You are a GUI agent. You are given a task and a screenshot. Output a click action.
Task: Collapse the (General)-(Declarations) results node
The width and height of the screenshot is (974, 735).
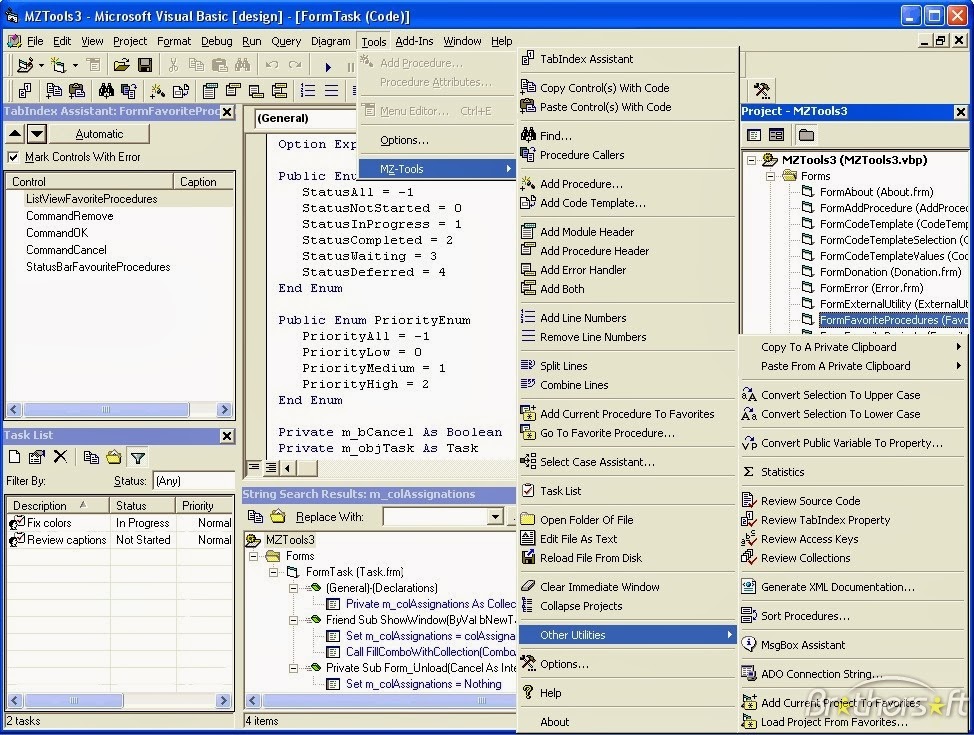(293, 588)
